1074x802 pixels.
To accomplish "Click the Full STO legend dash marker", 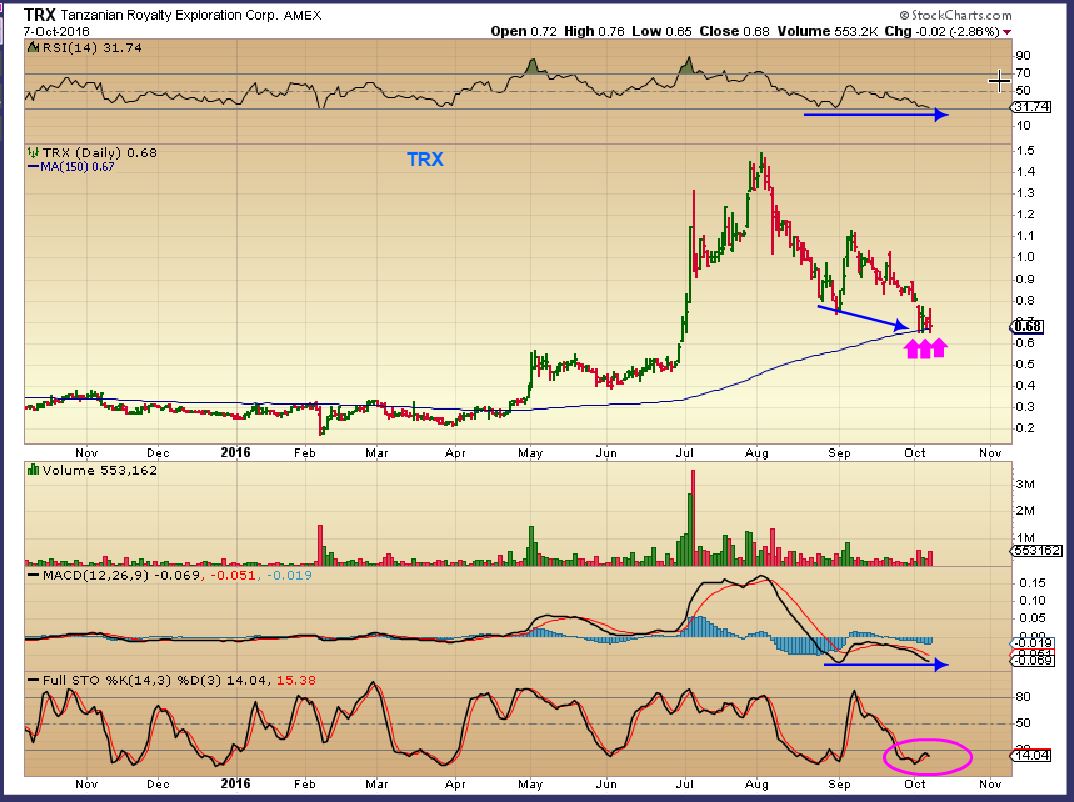I will coord(33,680).
